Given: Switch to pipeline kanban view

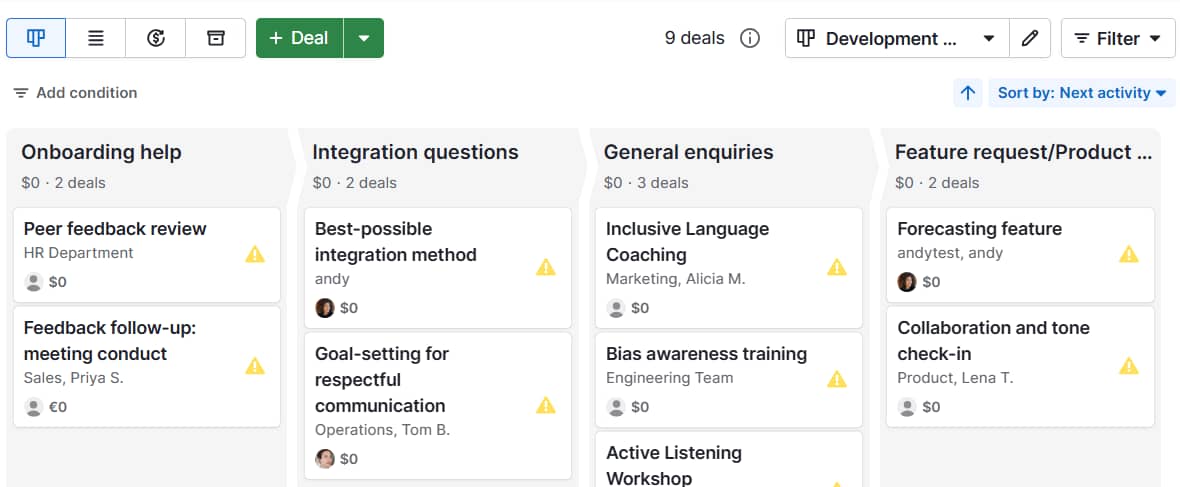Looking at the screenshot, I should click(36, 38).
